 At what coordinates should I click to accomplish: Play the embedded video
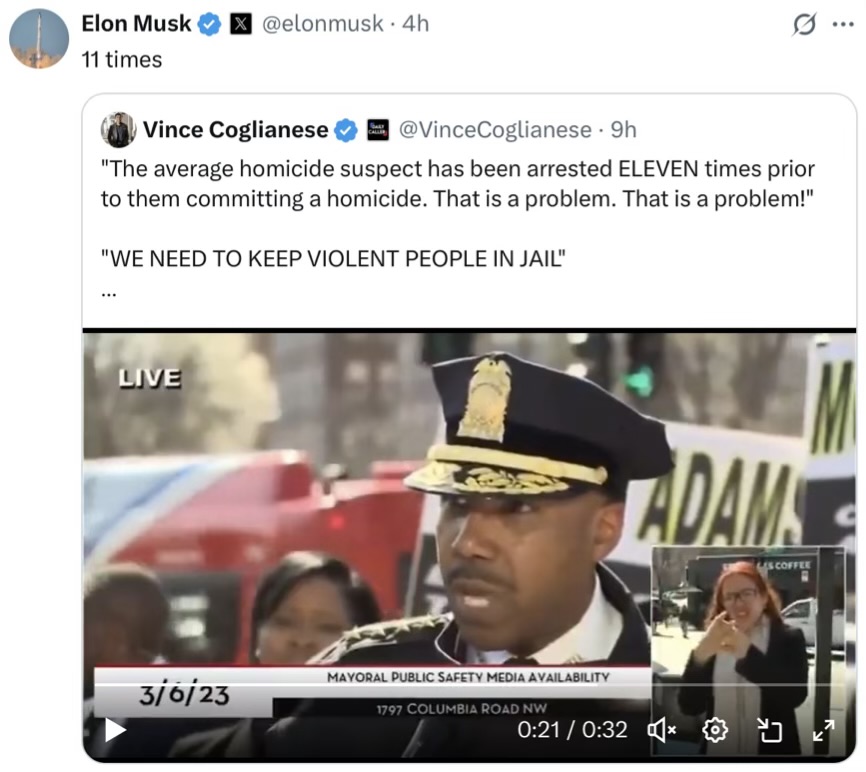pos(115,730)
